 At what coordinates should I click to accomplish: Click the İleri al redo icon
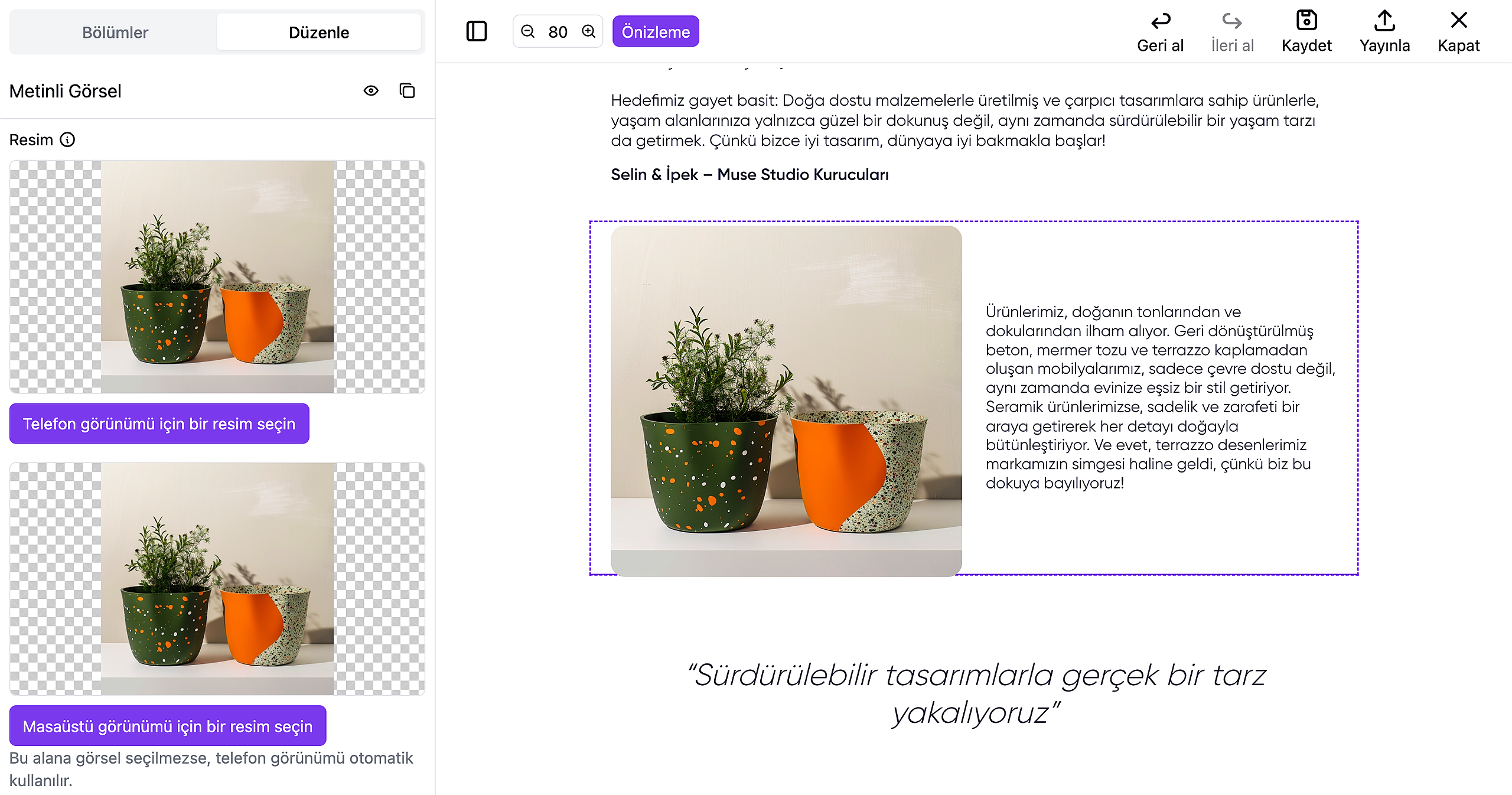pos(1231,21)
